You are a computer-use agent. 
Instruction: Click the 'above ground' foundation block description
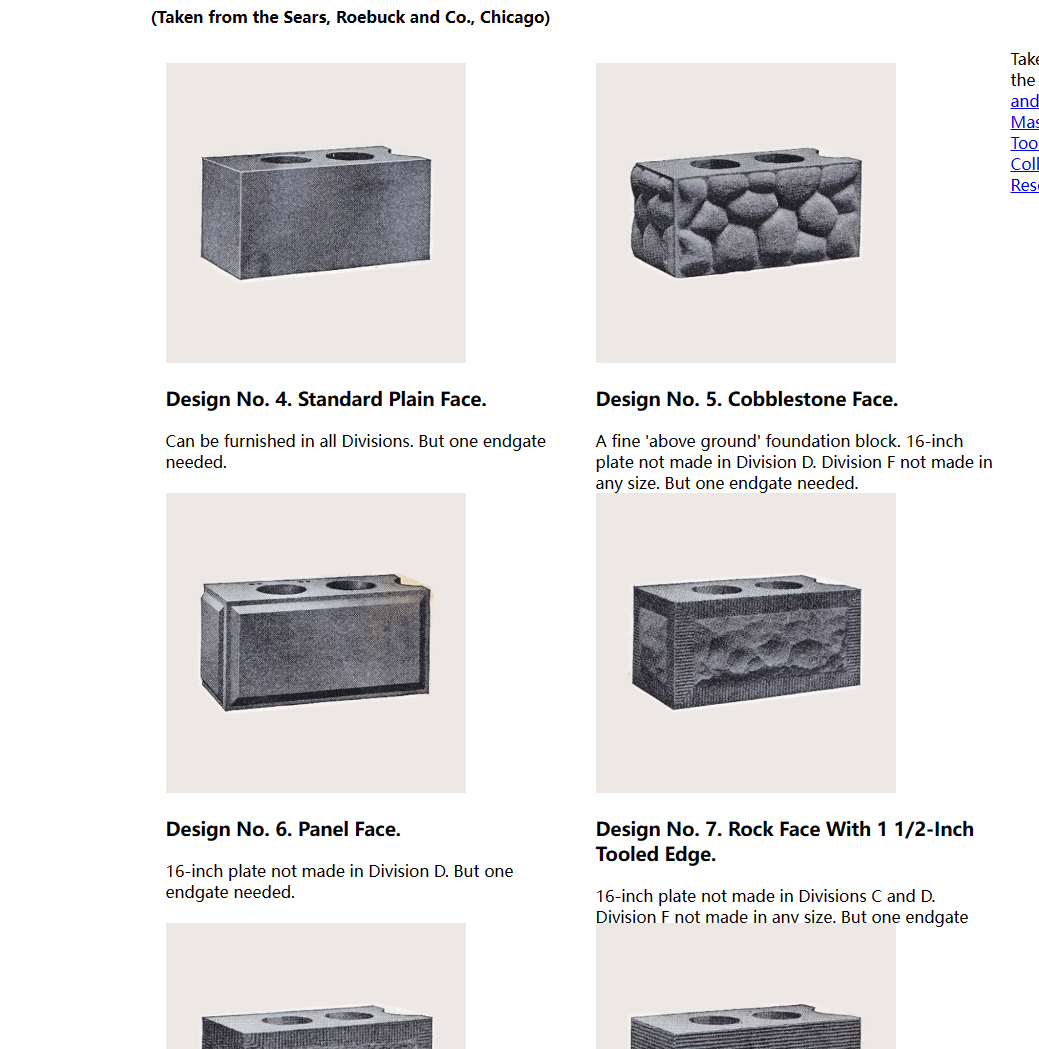tap(794, 462)
